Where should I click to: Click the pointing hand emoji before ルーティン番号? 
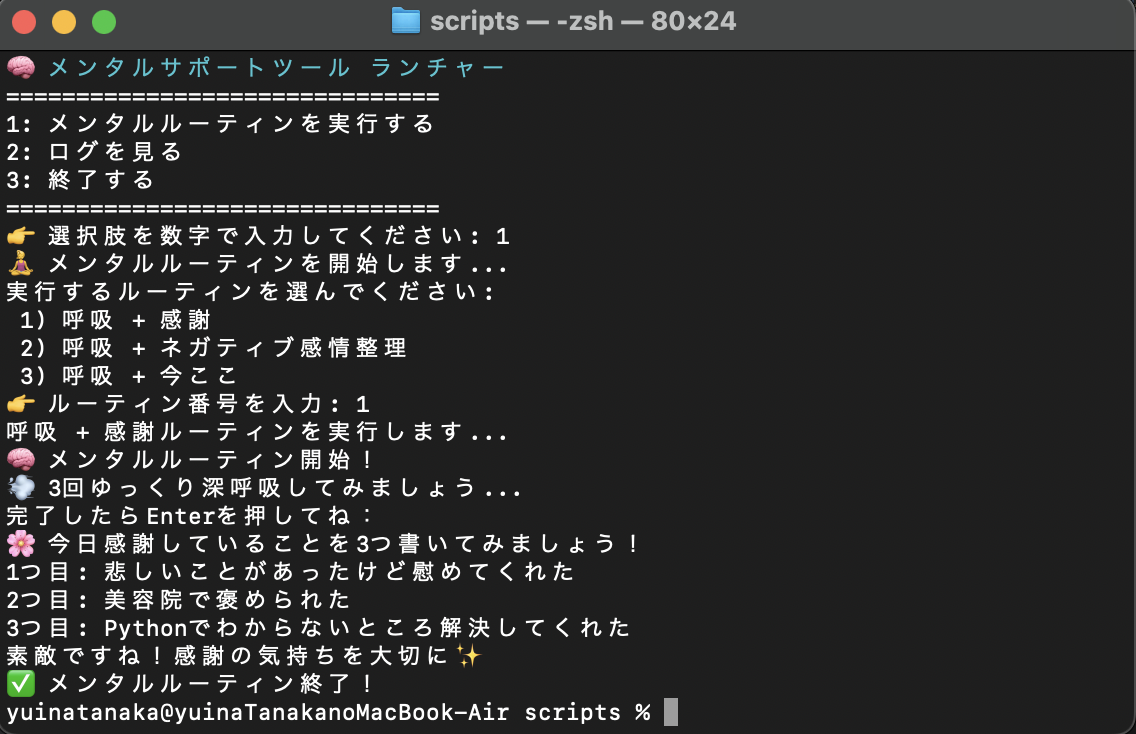click(x=21, y=404)
